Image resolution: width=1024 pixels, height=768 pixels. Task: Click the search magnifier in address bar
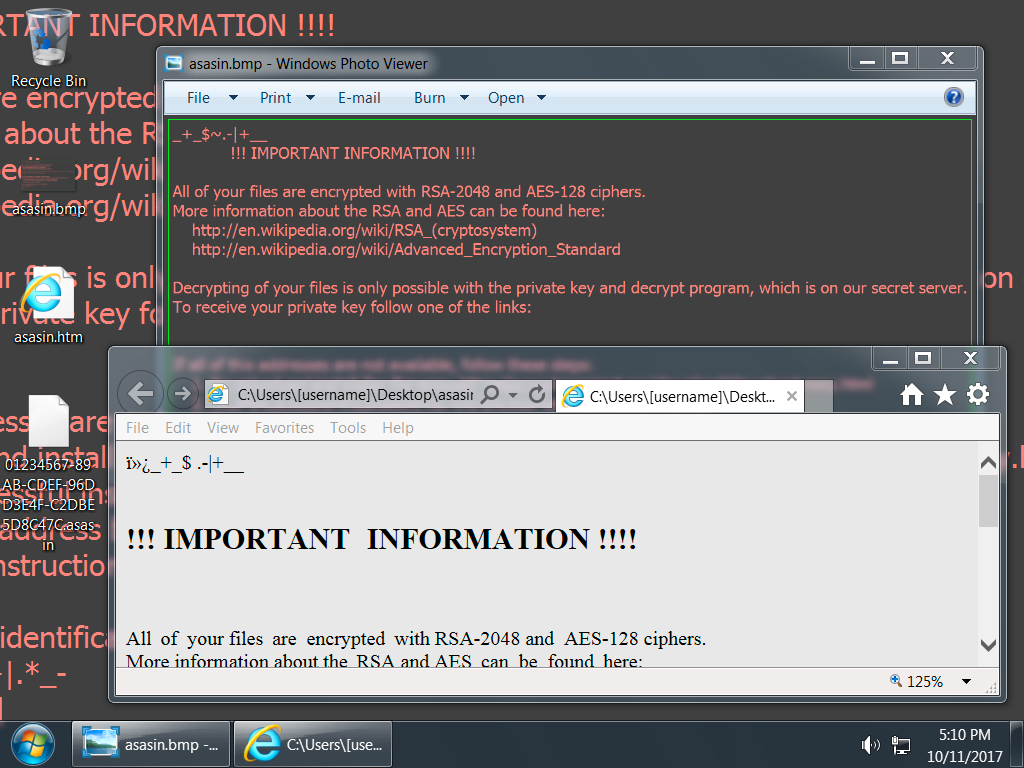pyautogui.click(x=490, y=394)
